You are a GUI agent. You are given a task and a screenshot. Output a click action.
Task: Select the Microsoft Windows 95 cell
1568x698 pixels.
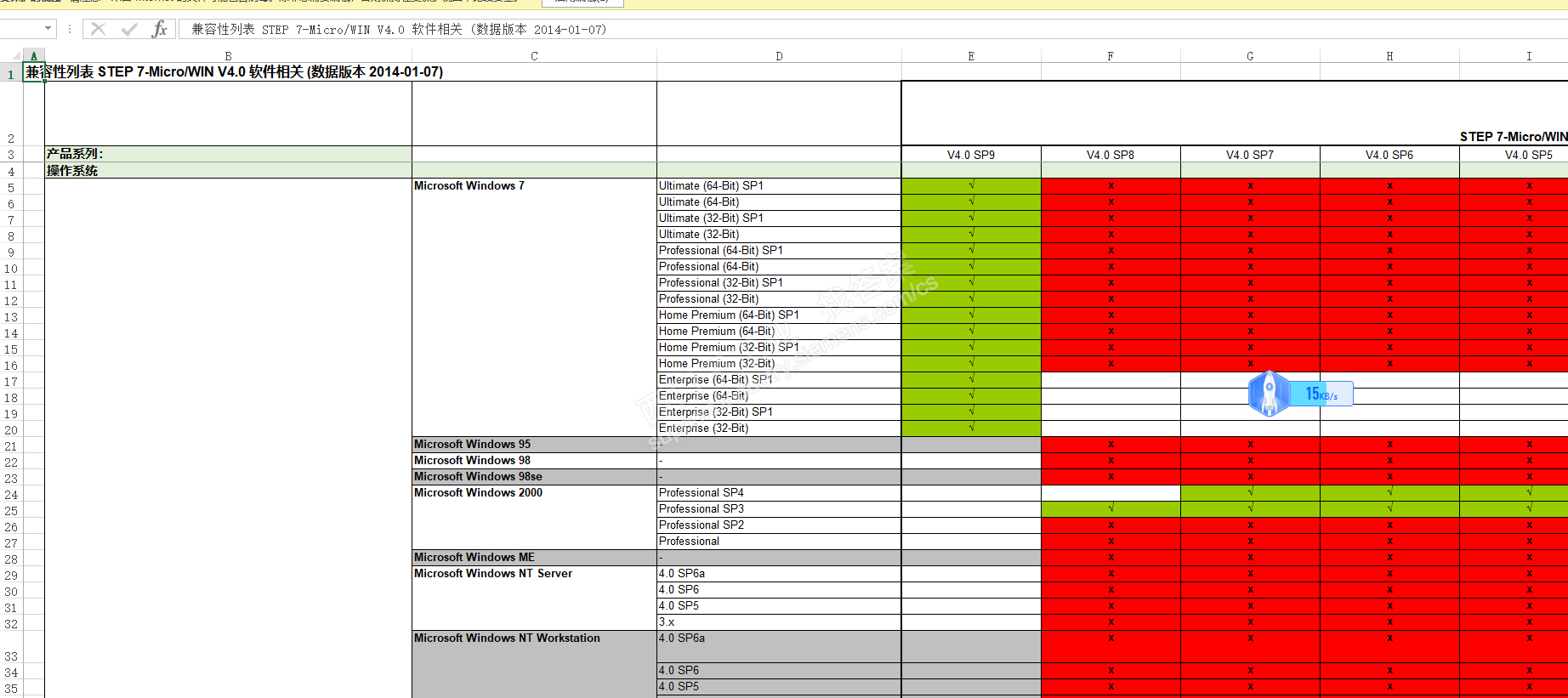[534, 445]
